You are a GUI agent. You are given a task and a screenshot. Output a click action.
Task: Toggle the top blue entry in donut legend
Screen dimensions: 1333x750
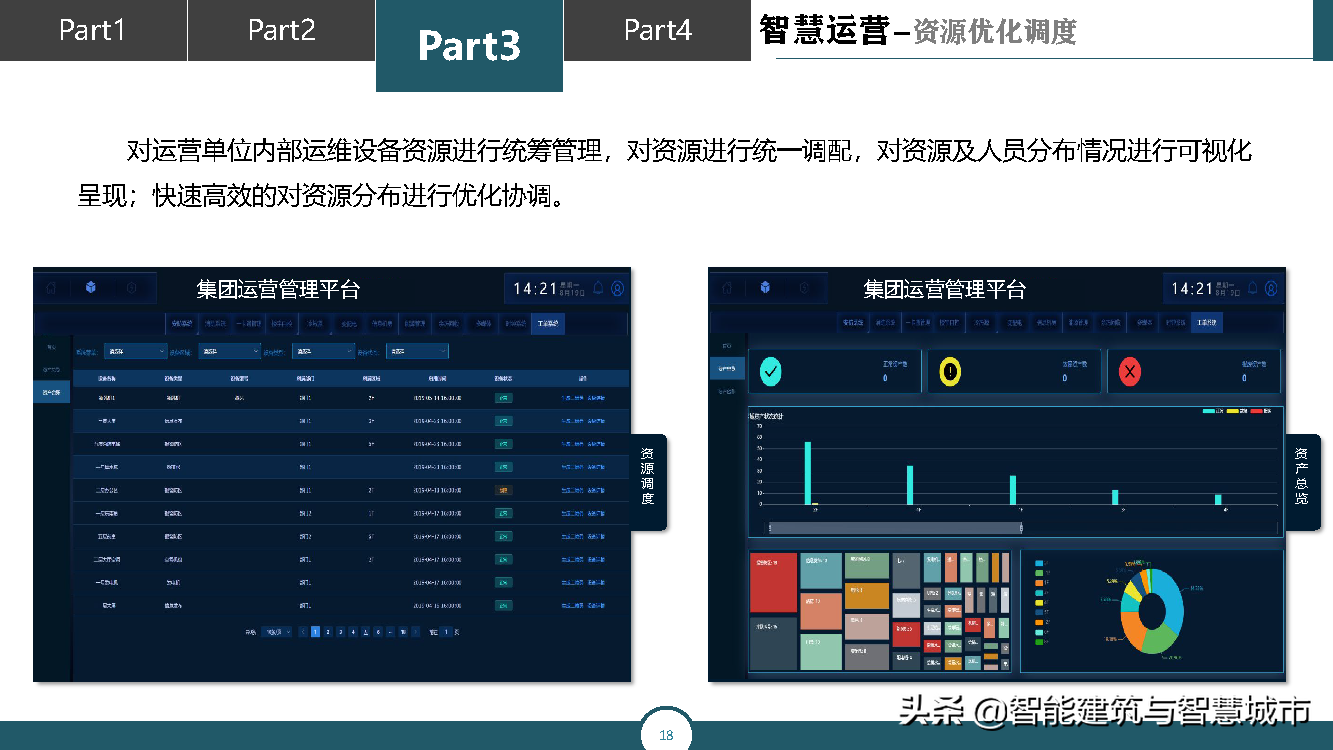1040,563
